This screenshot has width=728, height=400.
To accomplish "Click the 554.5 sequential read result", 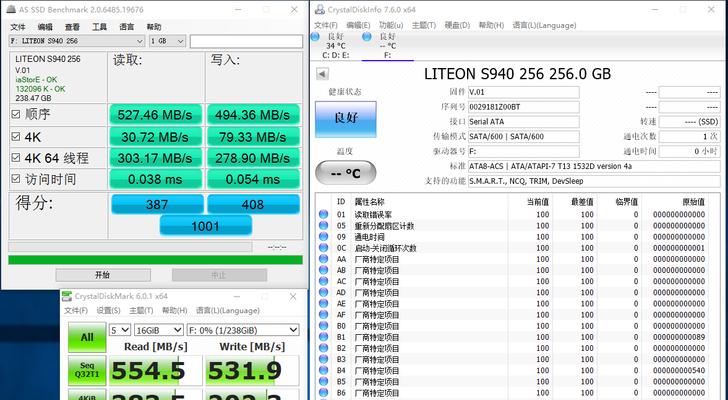I will [156, 370].
